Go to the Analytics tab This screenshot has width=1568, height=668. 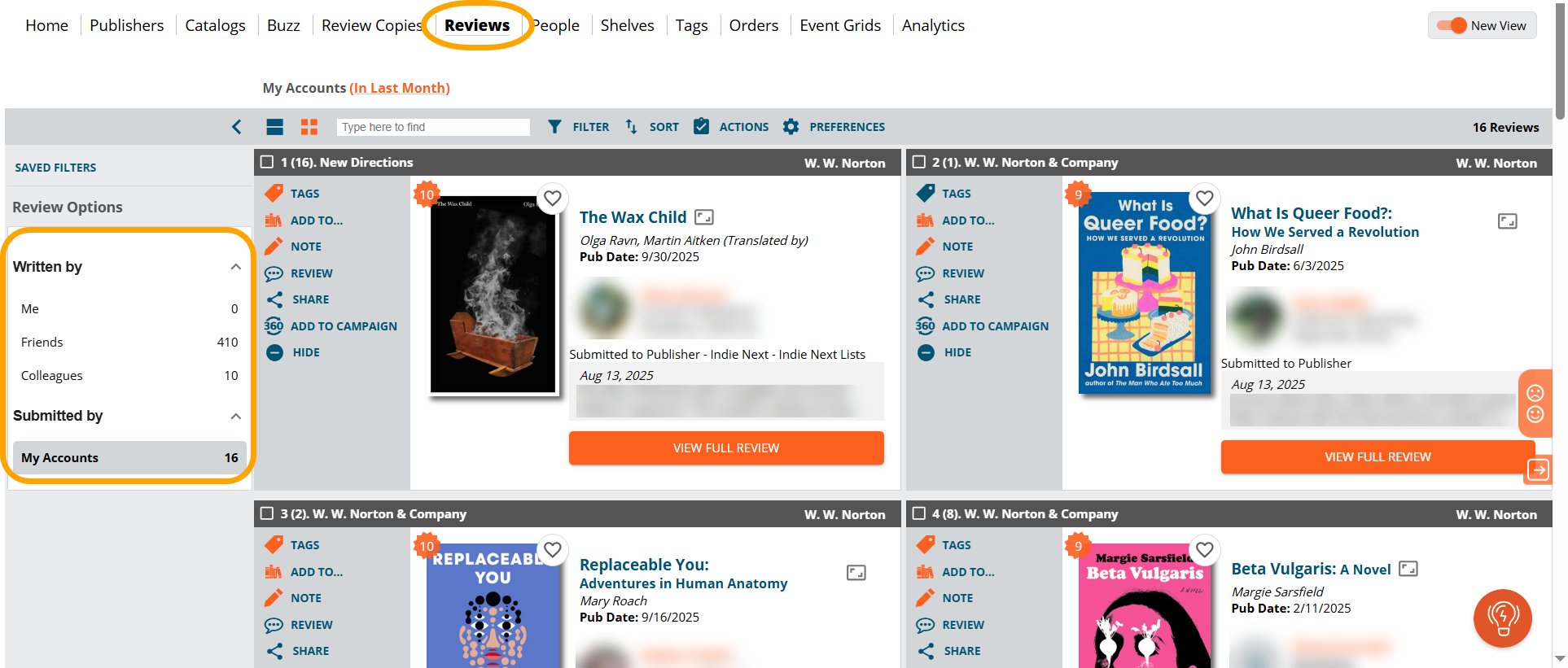tap(933, 25)
